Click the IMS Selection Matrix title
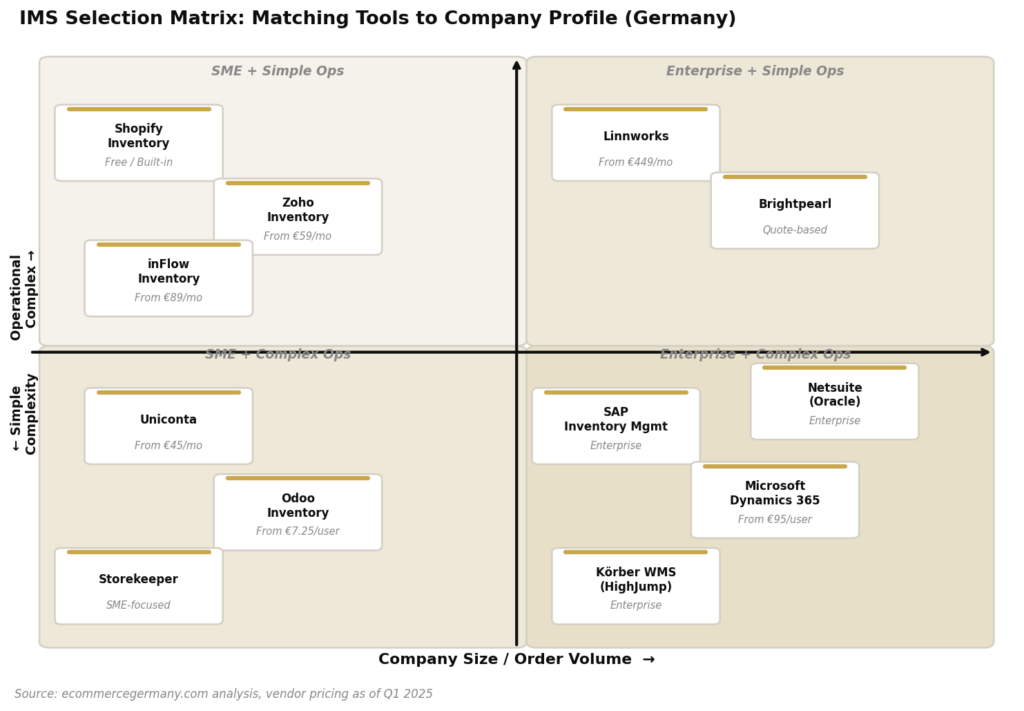The image size is (1024, 711). coord(377,19)
